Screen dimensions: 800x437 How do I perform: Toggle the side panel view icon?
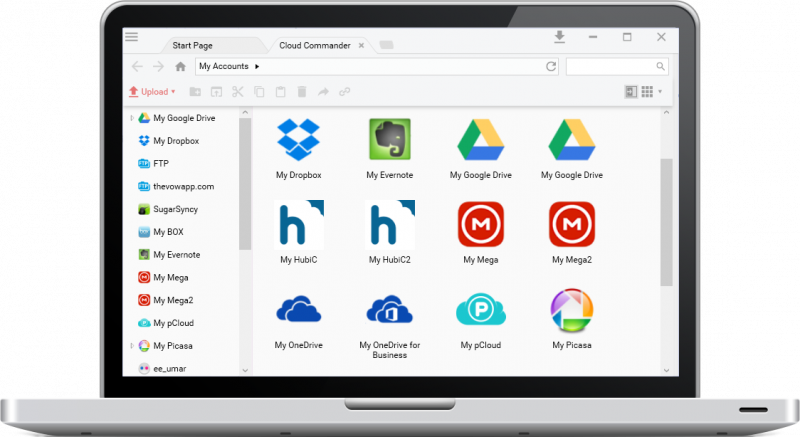pos(631,92)
